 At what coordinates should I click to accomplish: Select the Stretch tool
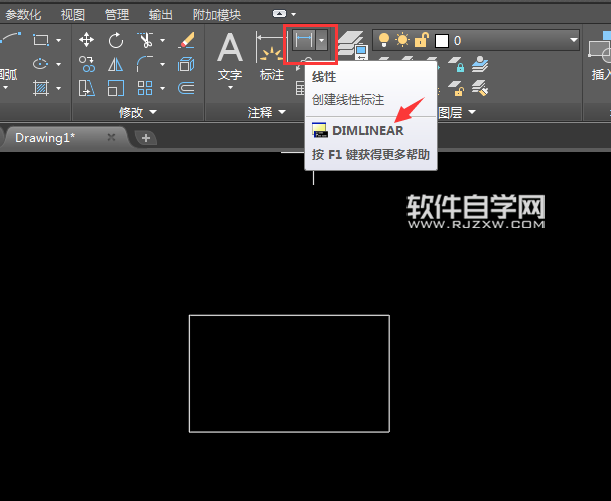pos(87,88)
